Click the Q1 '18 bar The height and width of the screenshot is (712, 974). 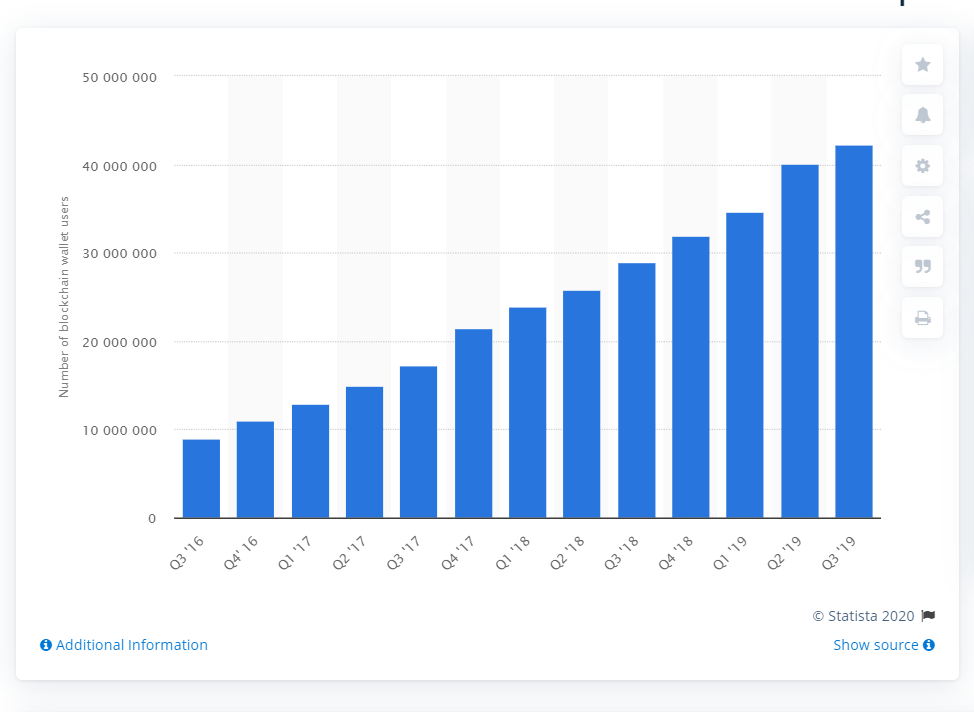coord(527,412)
